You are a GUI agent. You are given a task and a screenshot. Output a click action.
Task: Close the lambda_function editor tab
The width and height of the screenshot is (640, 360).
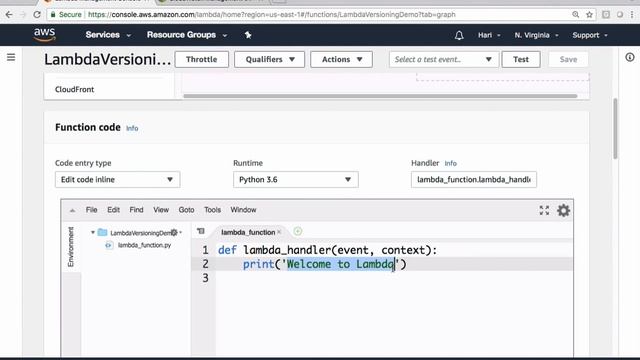pyautogui.click(x=279, y=232)
